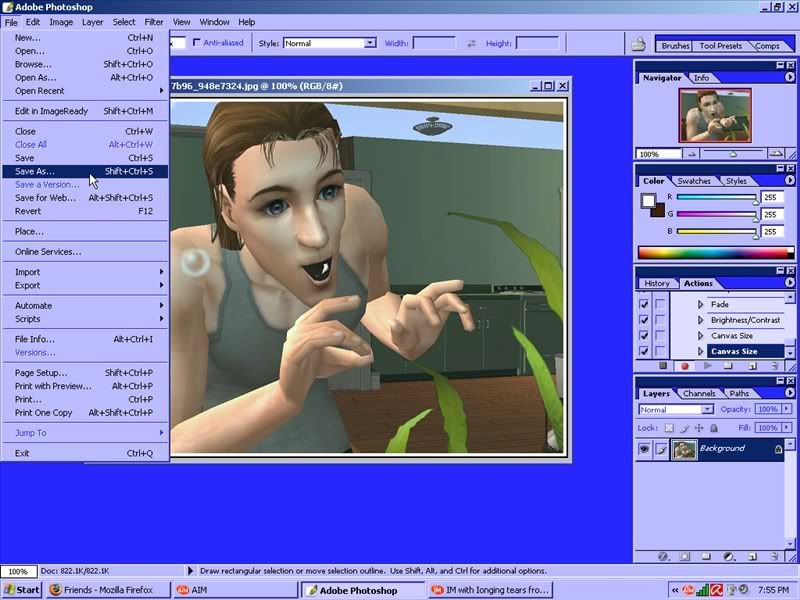Click the Avira antivirus tray icon
The width and height of the screenshot is (800, 600).
click(716, 590)
